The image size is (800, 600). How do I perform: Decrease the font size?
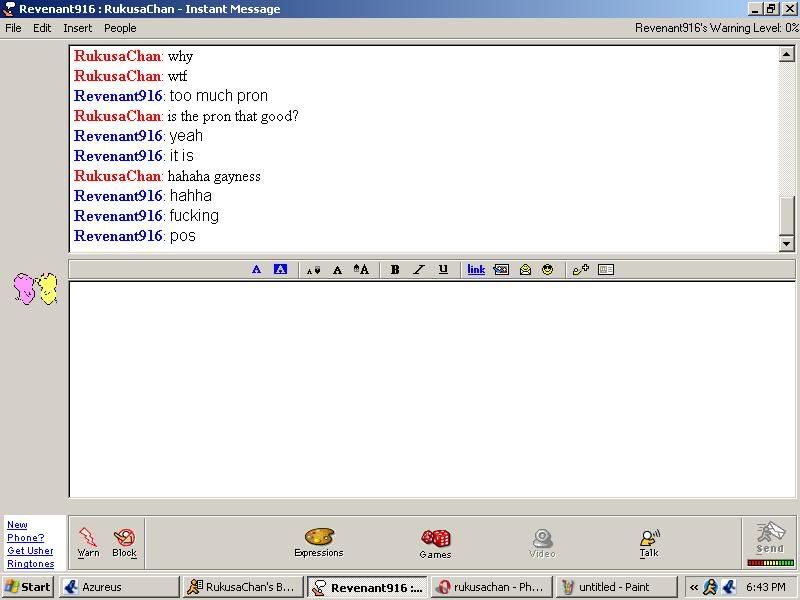click(313, 270)
